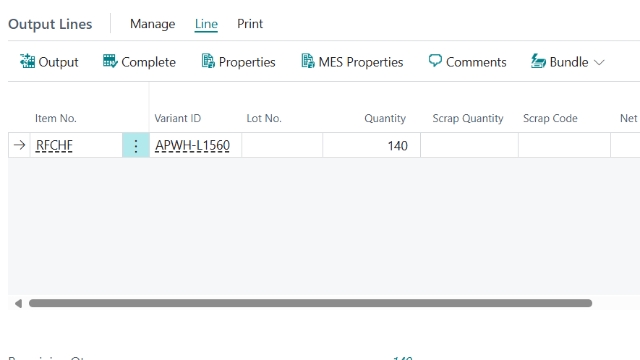Click the horizontal scrollbar thumb
This screenshot has width=640, height=360.
(x=310, y=303)
